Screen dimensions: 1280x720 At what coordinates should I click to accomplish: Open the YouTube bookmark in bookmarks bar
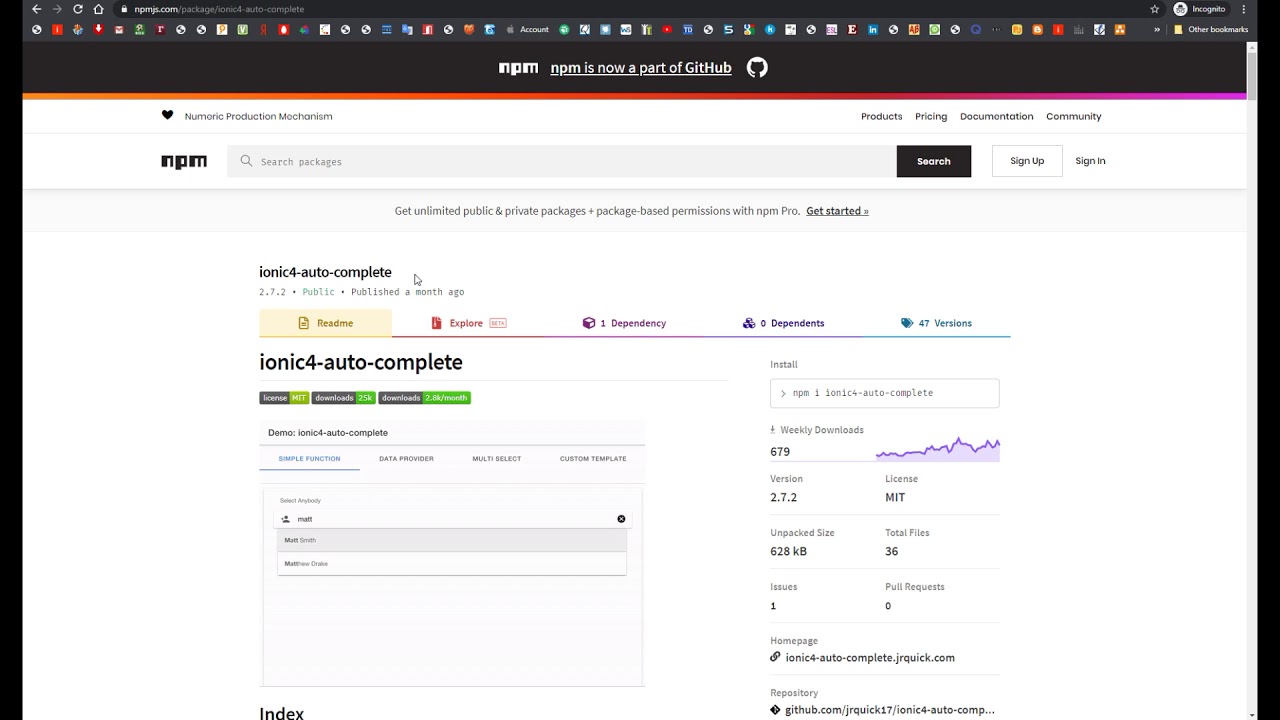pyautogui.click(x=667, y=30)
